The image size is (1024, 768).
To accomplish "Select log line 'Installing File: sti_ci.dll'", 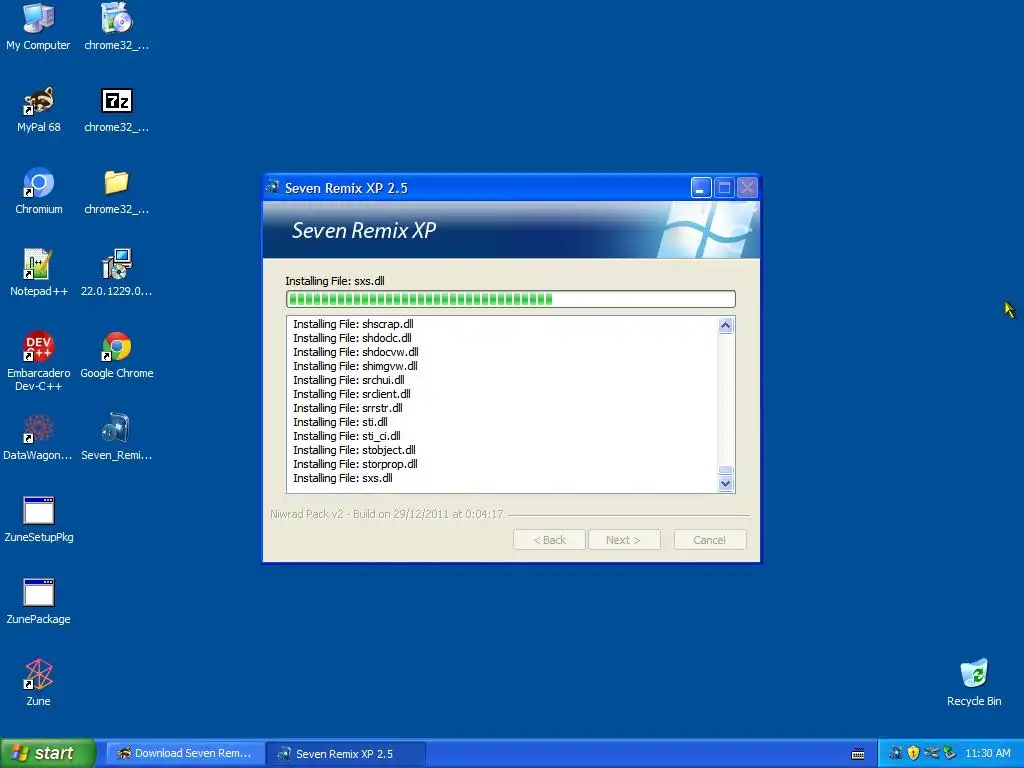I will [x=347, y=436].
